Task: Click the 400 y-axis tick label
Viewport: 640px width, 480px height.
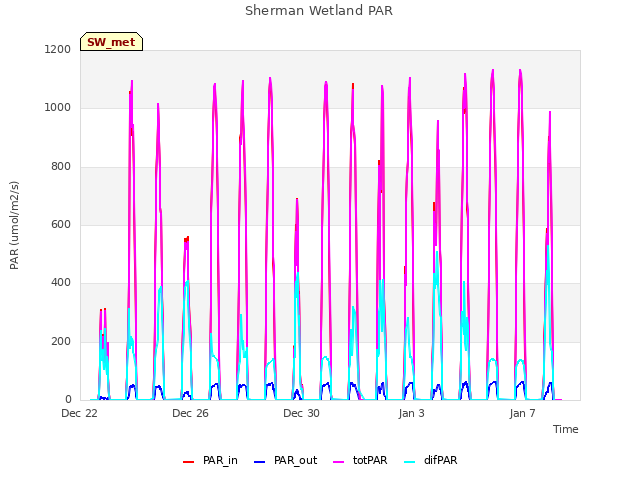Action: tap(61, 282)
